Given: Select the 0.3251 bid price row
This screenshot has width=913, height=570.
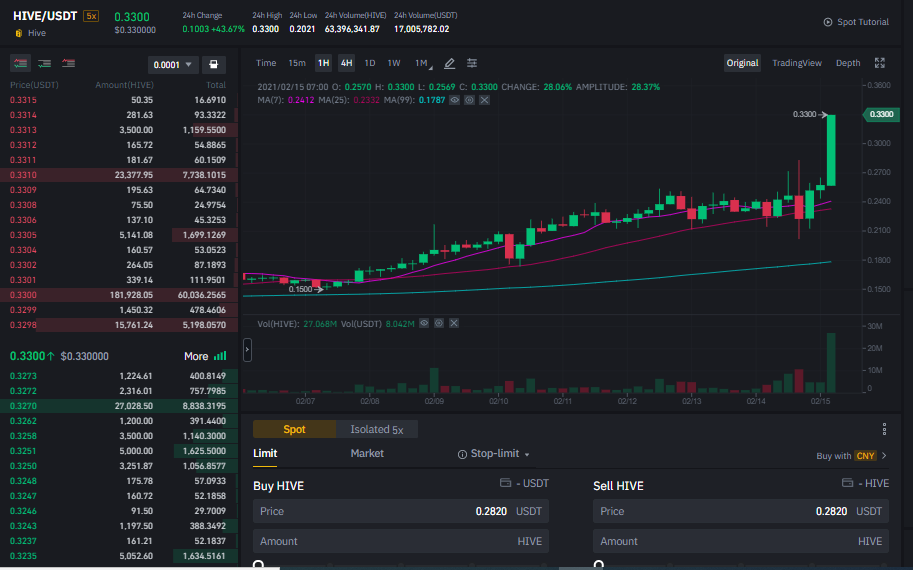Looking at the screenshot, I should (119, 451).
